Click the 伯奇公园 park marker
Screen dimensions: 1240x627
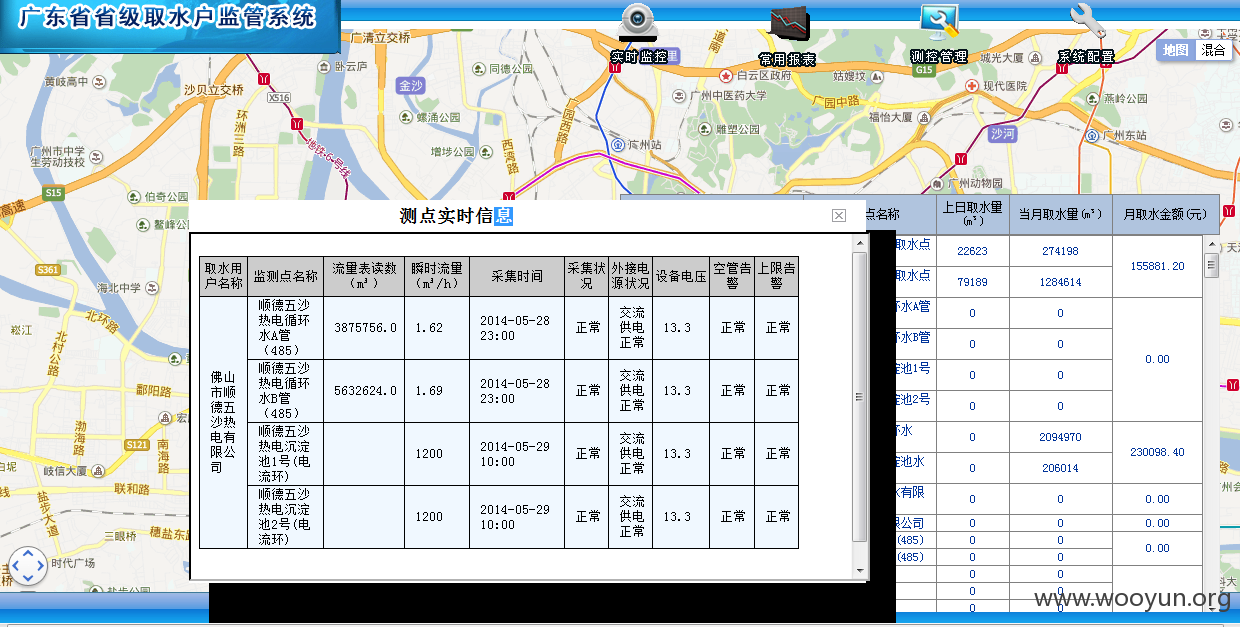tap(135, 196)
